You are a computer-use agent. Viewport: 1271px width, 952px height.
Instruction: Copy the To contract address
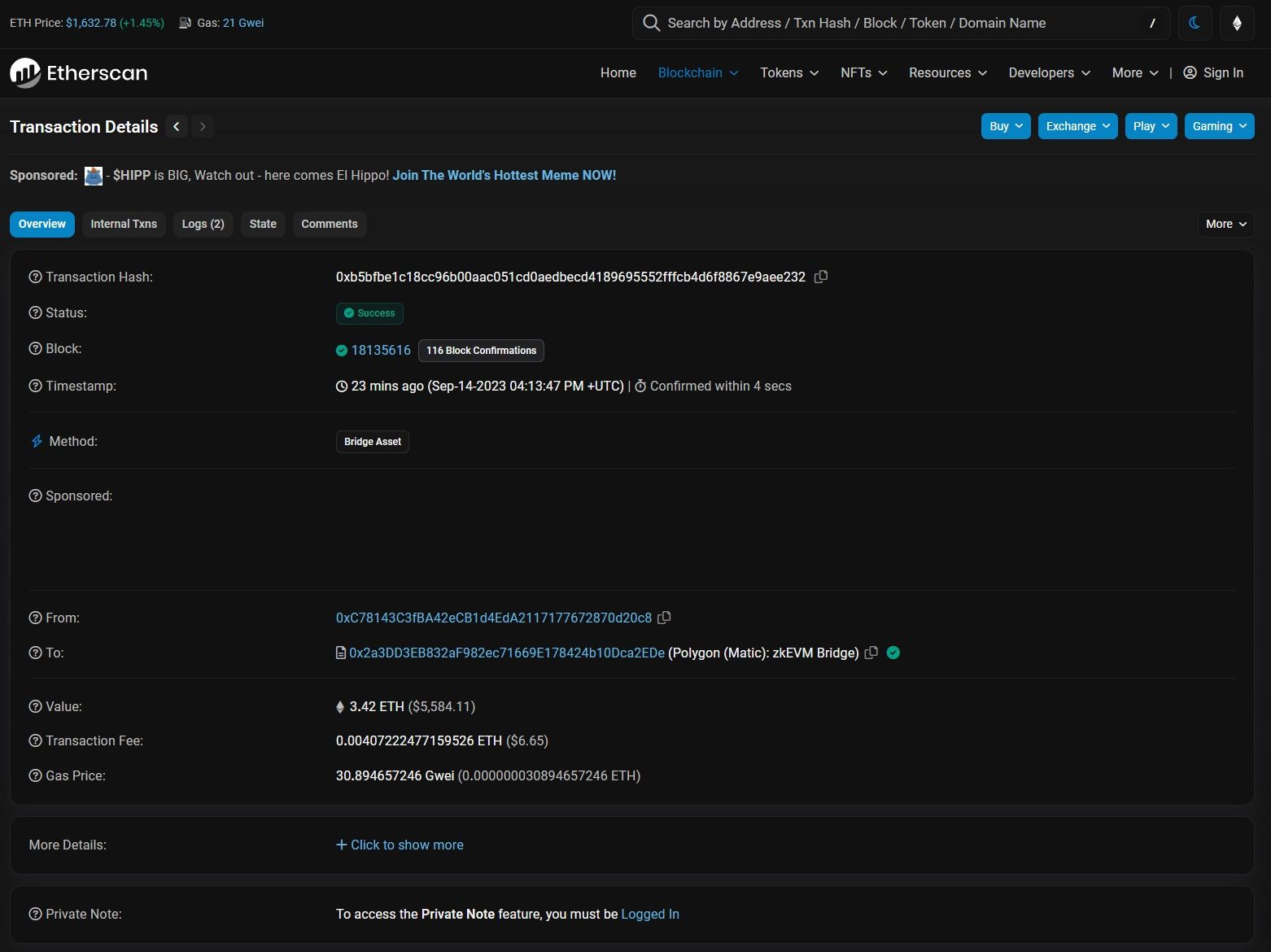tap(871, 653)
